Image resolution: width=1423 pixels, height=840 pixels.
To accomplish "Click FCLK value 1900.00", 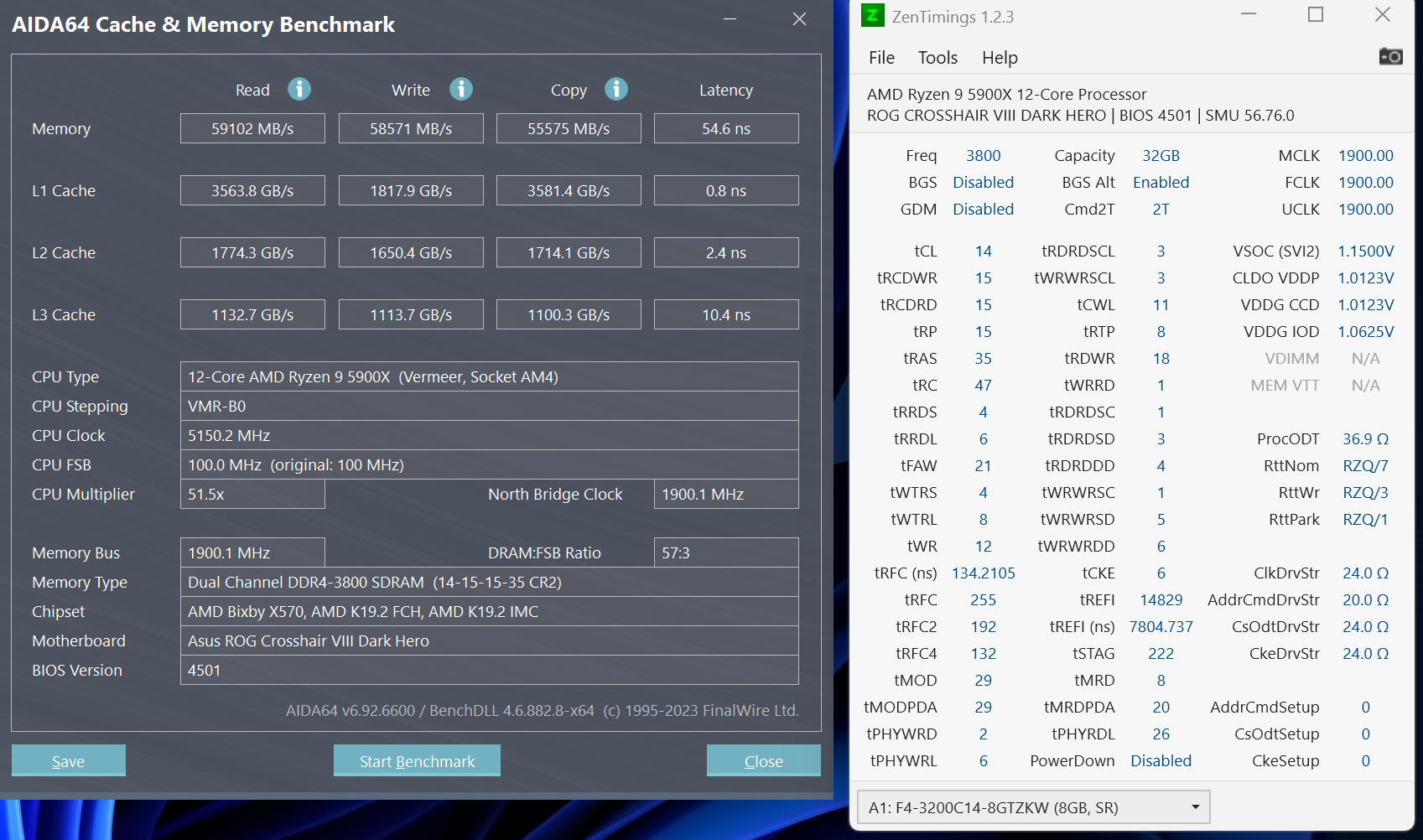I will click(1365, 182).
